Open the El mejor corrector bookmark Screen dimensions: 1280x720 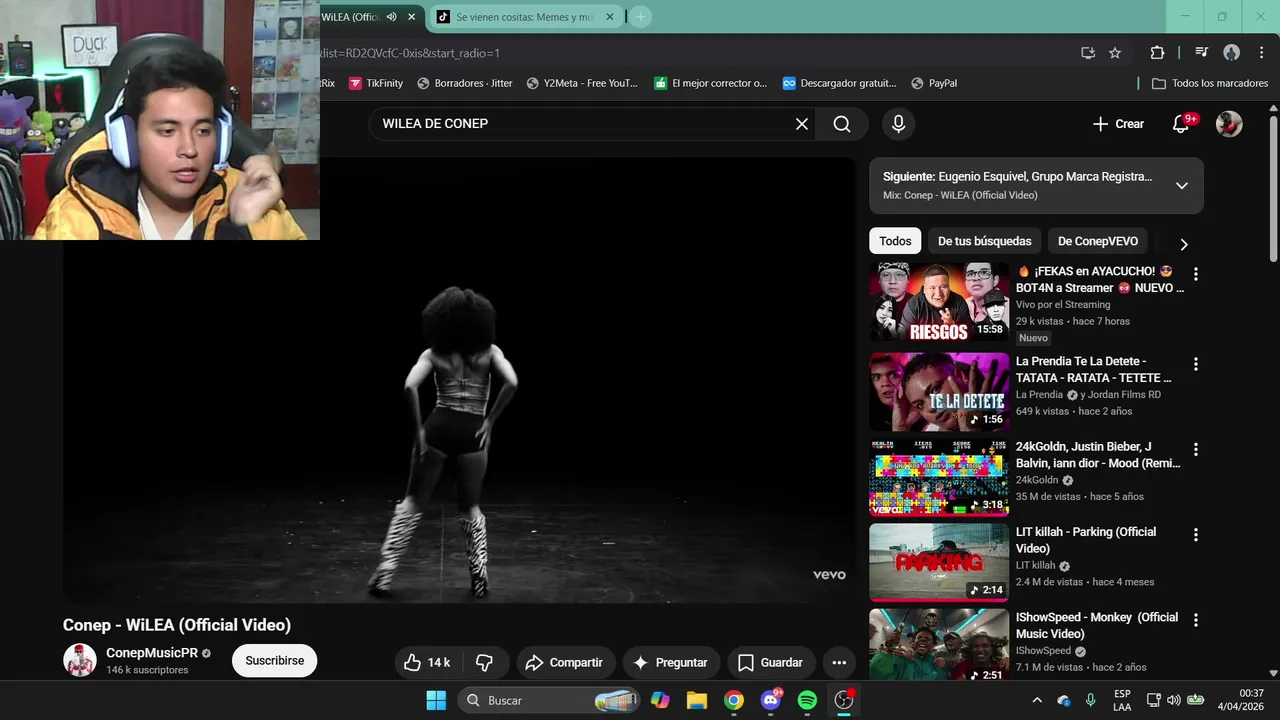711,83
